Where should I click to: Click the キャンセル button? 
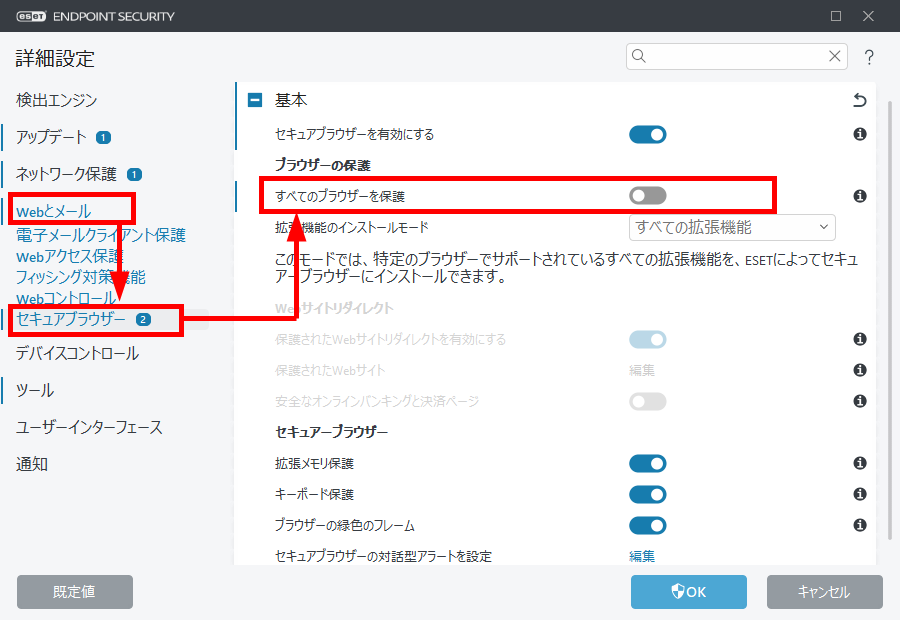pos(825,592)
